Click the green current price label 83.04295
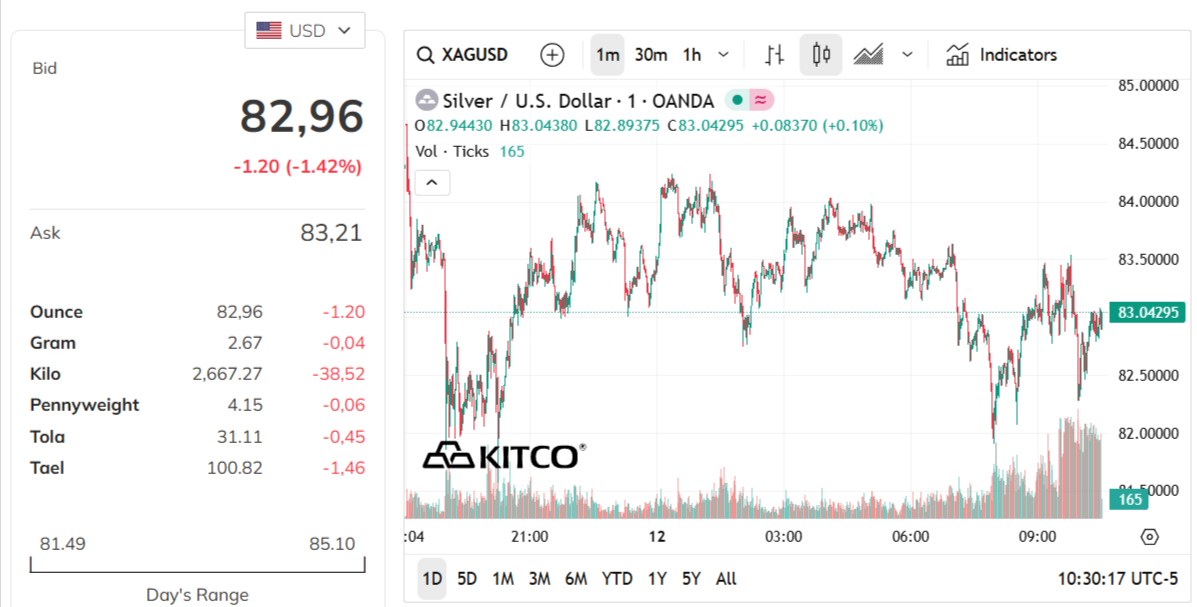The image size is (1197, 607). pyautogui.click(x=1148, y=312)
